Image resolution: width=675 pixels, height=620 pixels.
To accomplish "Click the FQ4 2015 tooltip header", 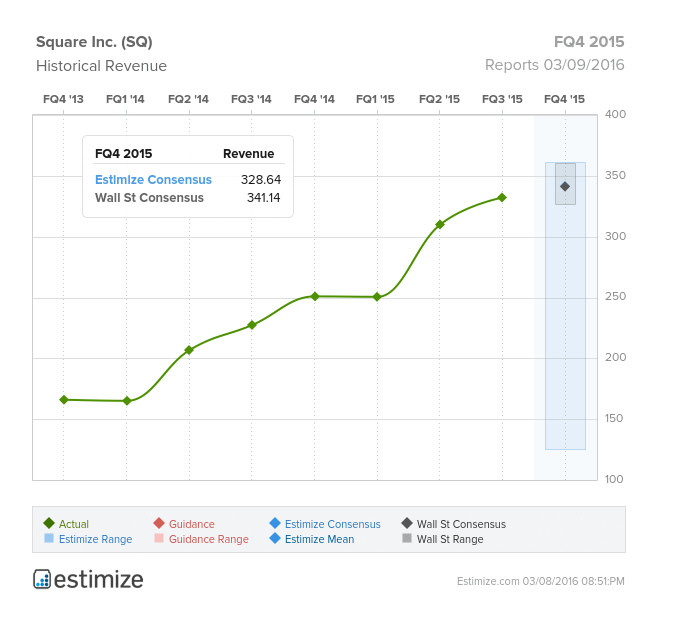I will click(124, 154).
